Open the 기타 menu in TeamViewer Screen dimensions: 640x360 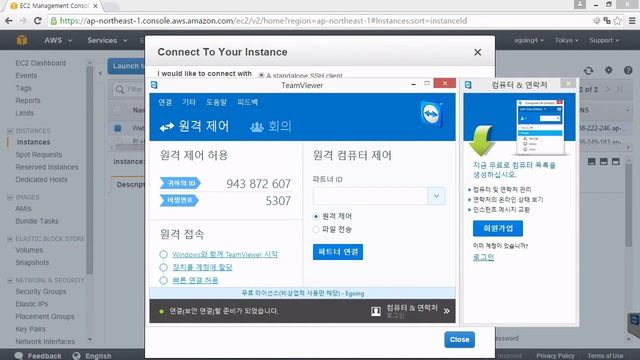[x=189, y=102]
